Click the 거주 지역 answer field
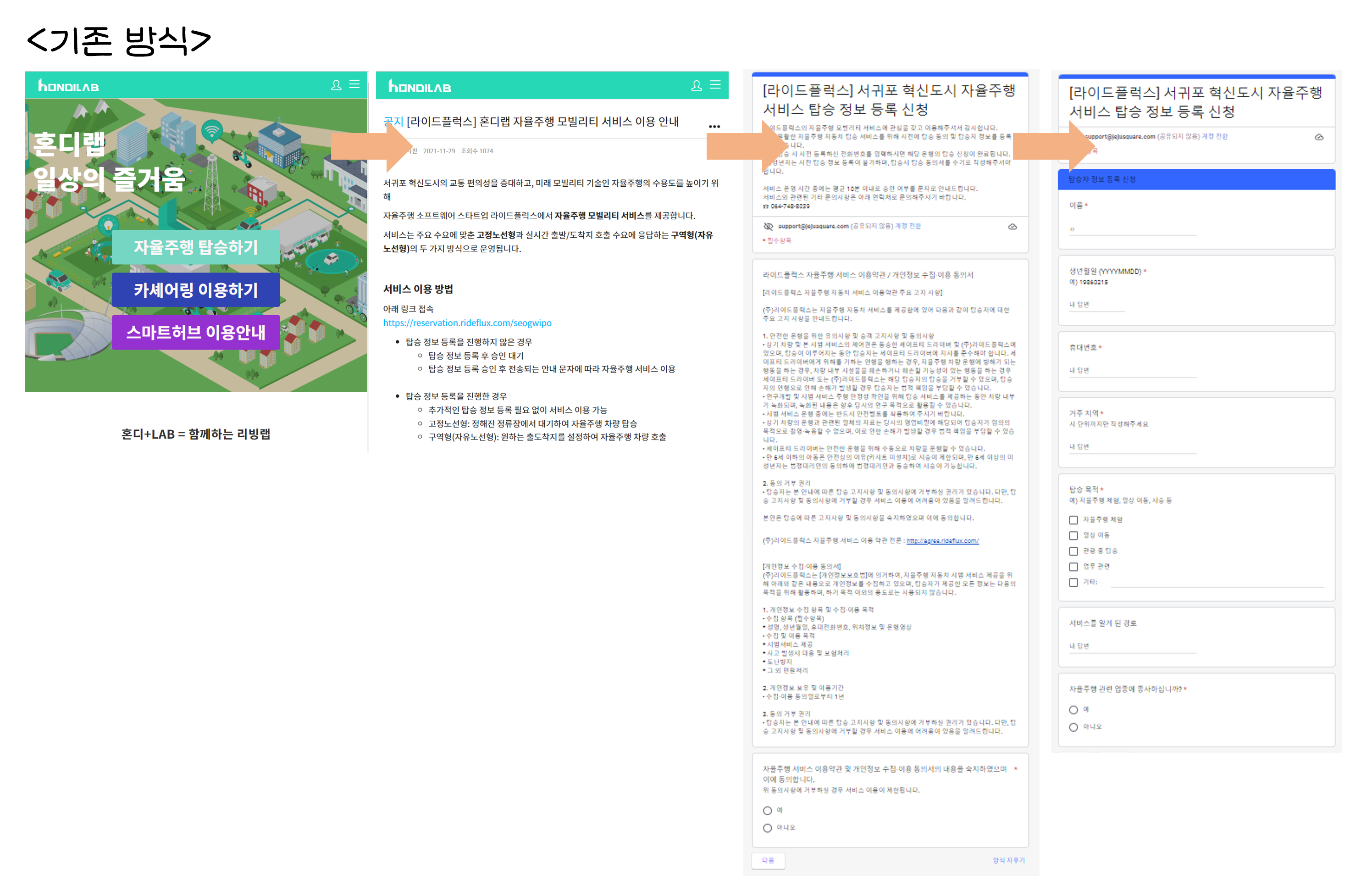 point(1133,447)
